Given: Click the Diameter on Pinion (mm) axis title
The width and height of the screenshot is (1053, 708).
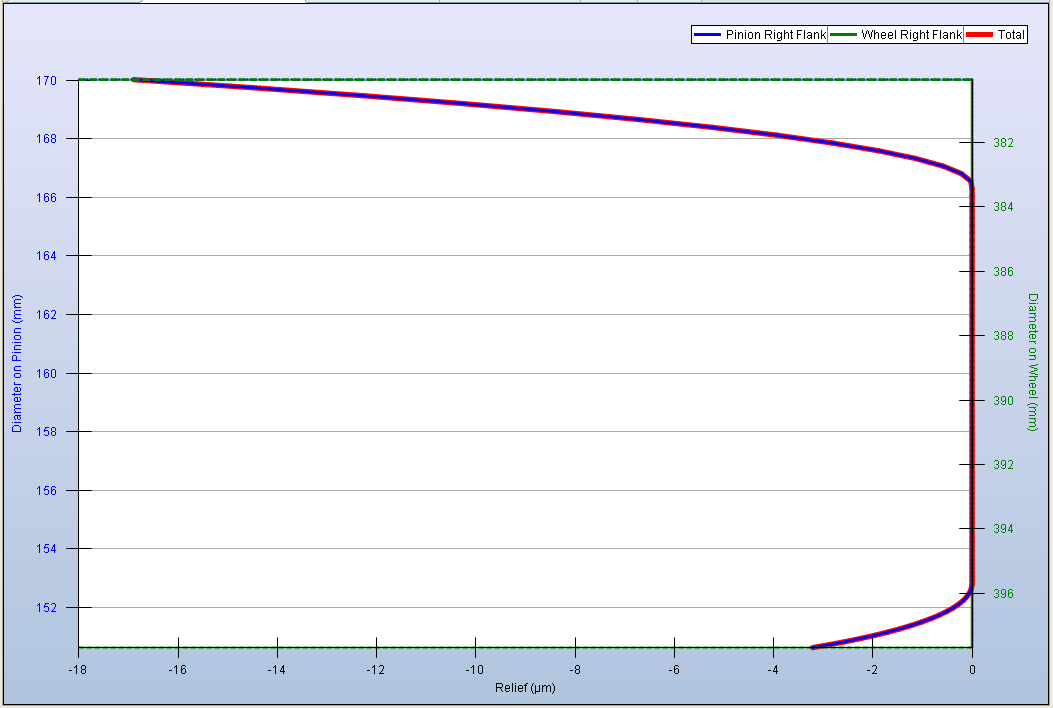Looking at the screenshot, I should [17, 363].
